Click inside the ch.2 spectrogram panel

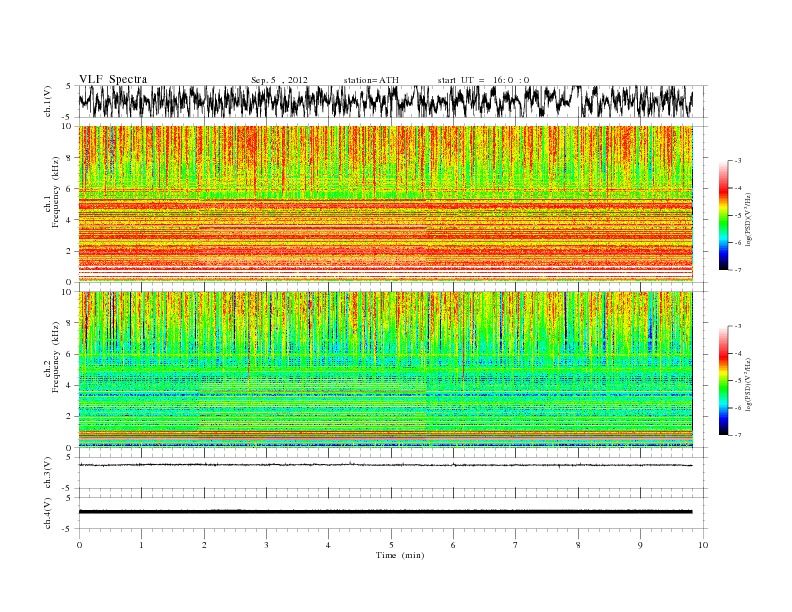pos(385,369)
